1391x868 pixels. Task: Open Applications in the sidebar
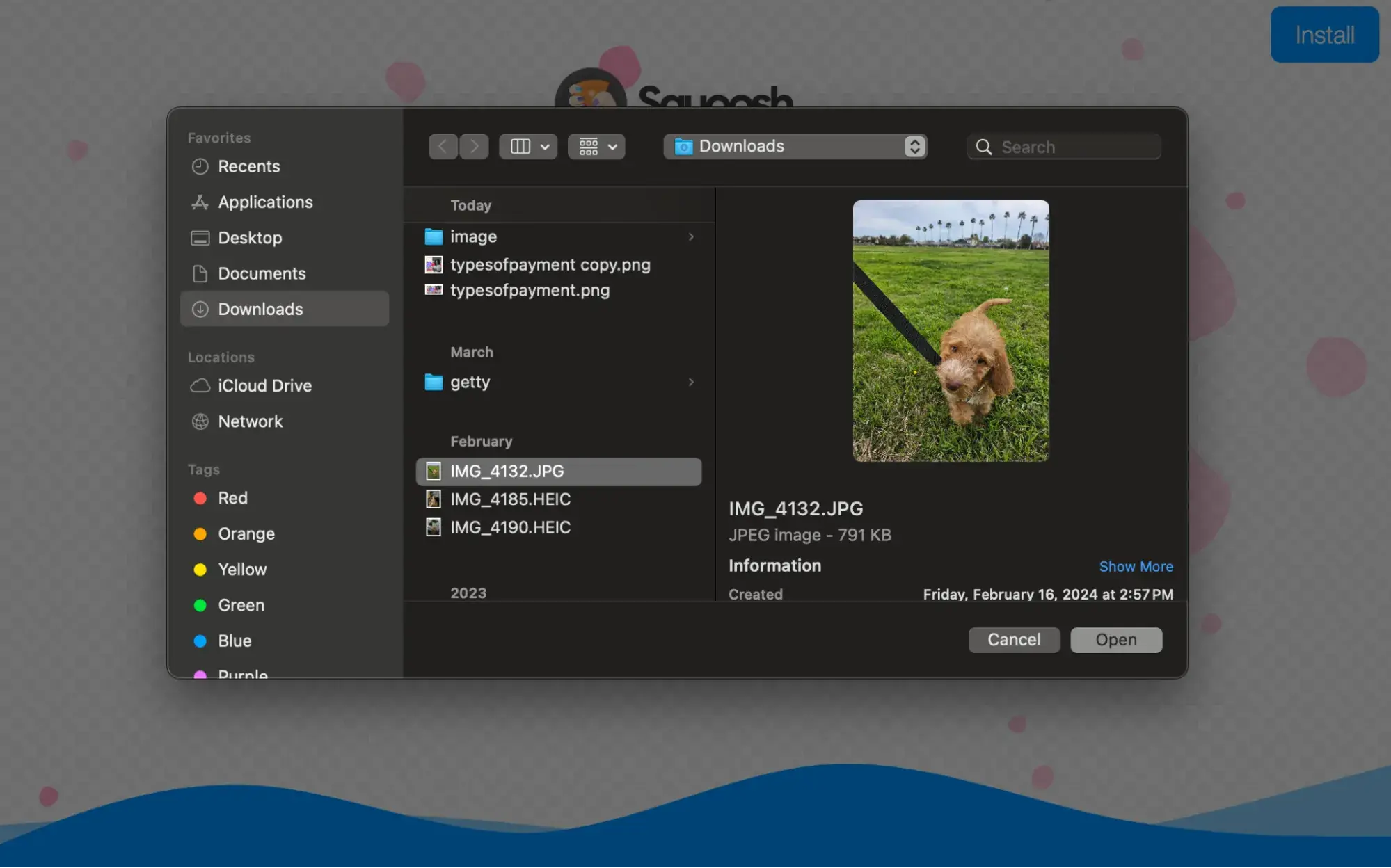(x=284, y=202)
